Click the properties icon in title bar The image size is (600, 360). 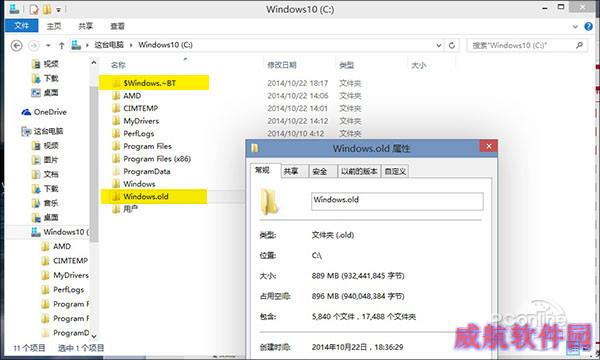[x=34, y=9]
